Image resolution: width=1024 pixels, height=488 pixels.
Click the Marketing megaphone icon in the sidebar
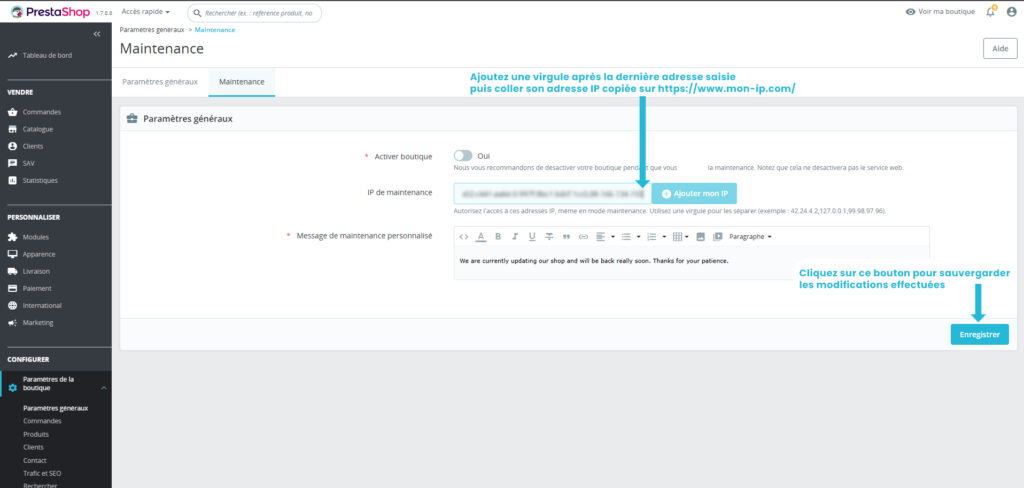click(x=12, y=323)
